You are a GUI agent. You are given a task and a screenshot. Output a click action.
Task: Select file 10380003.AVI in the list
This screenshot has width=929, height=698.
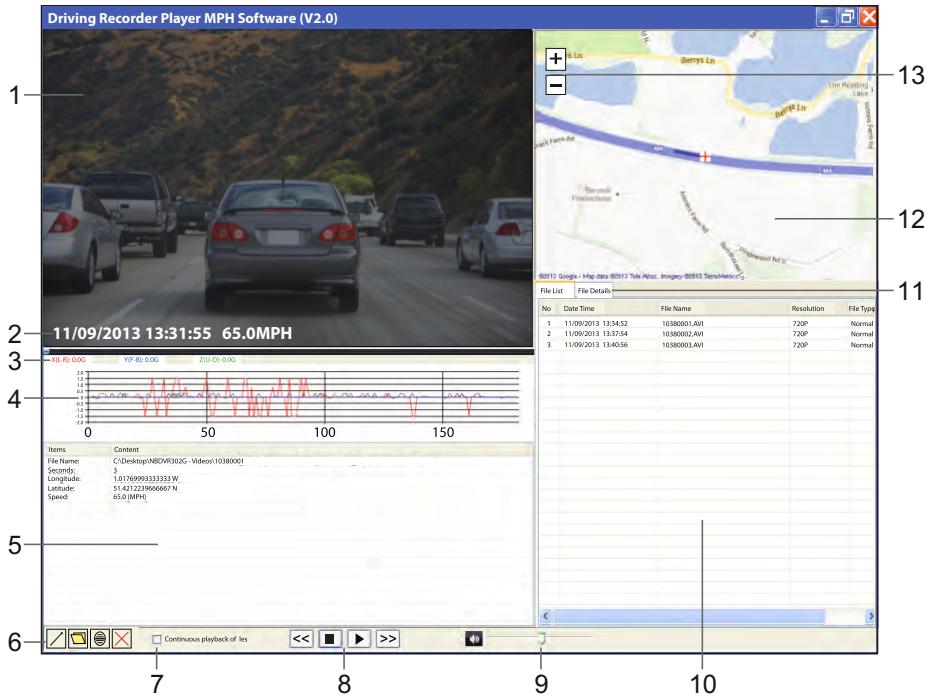(x=707, y=345)
